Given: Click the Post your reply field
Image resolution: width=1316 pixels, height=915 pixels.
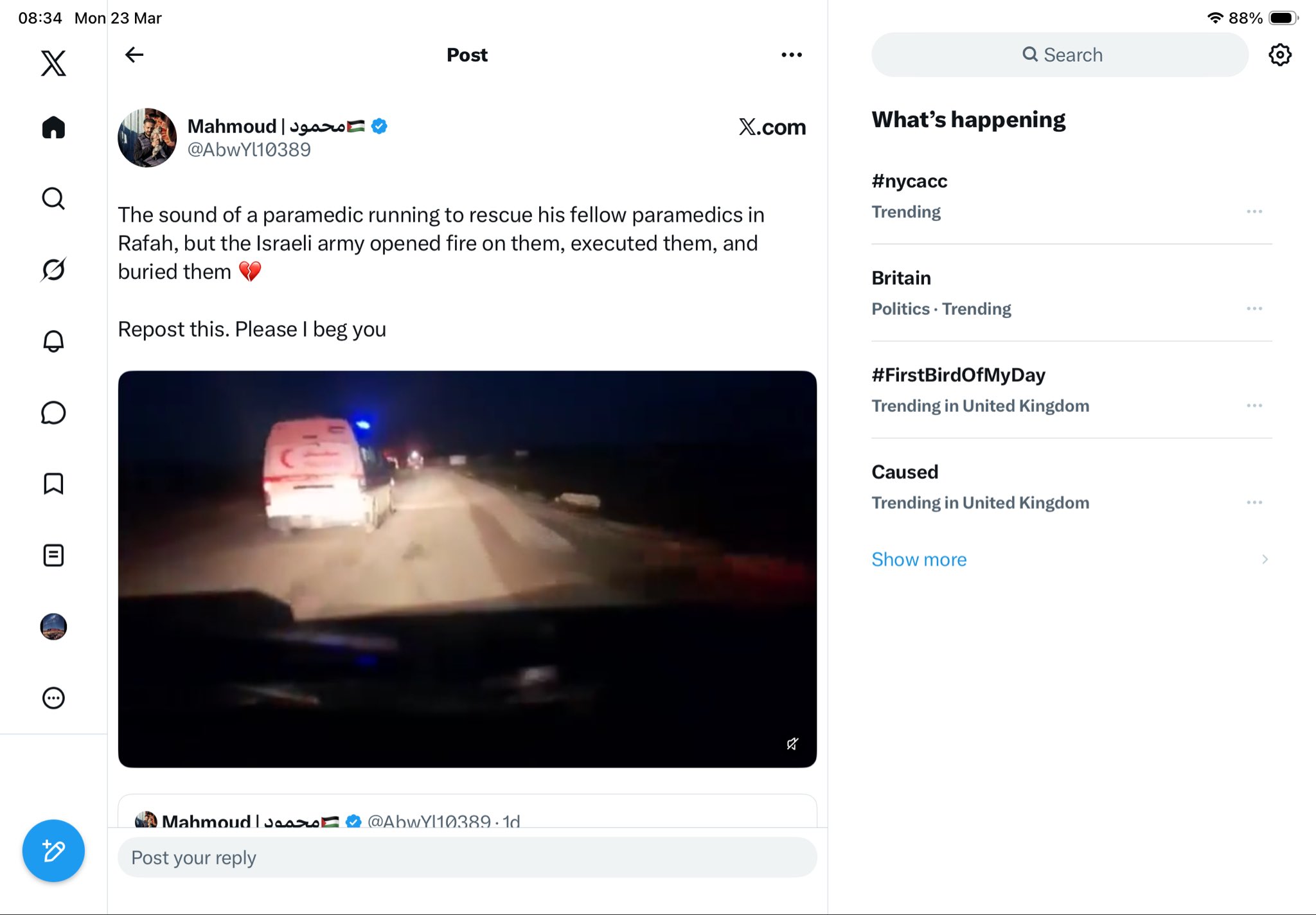Looking at the screenshot, I should tap(467, 857).
